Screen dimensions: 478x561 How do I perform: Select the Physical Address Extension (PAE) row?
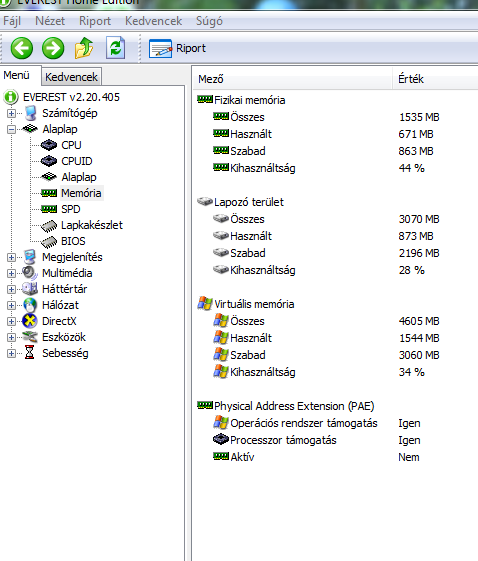(286, 406)
